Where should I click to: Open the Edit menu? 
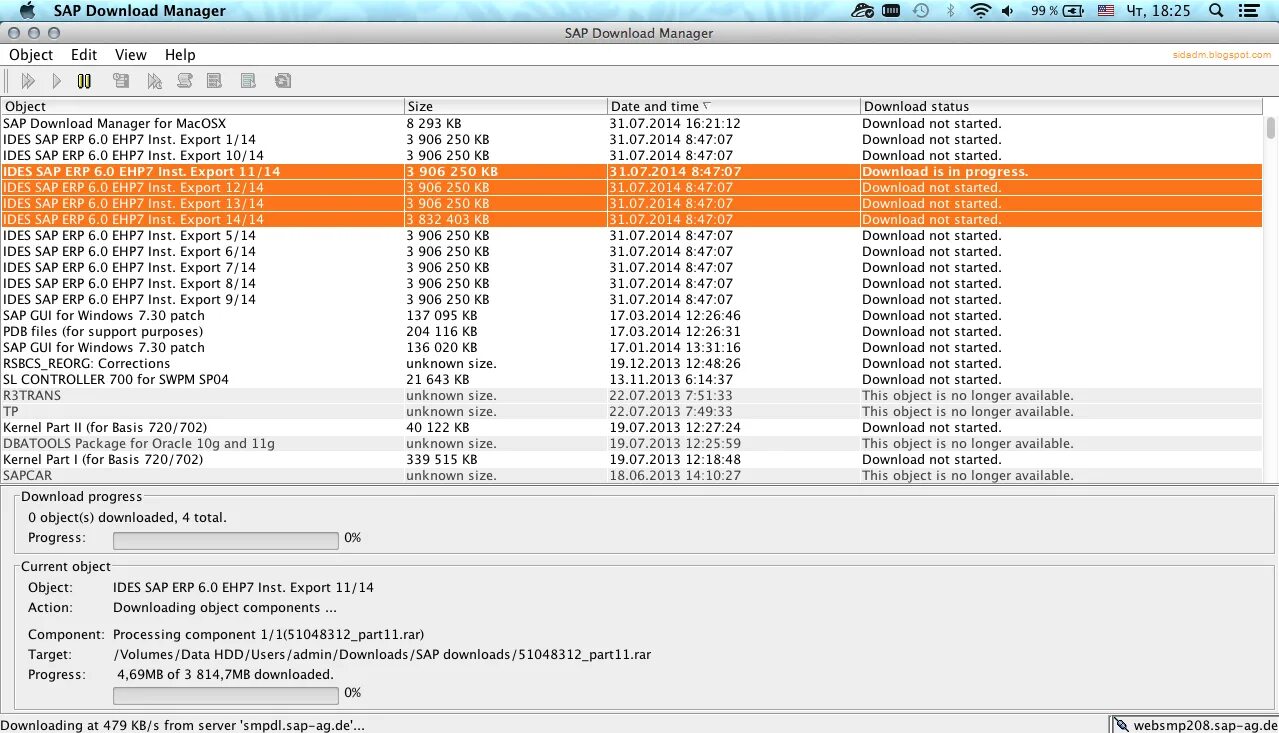84,55
